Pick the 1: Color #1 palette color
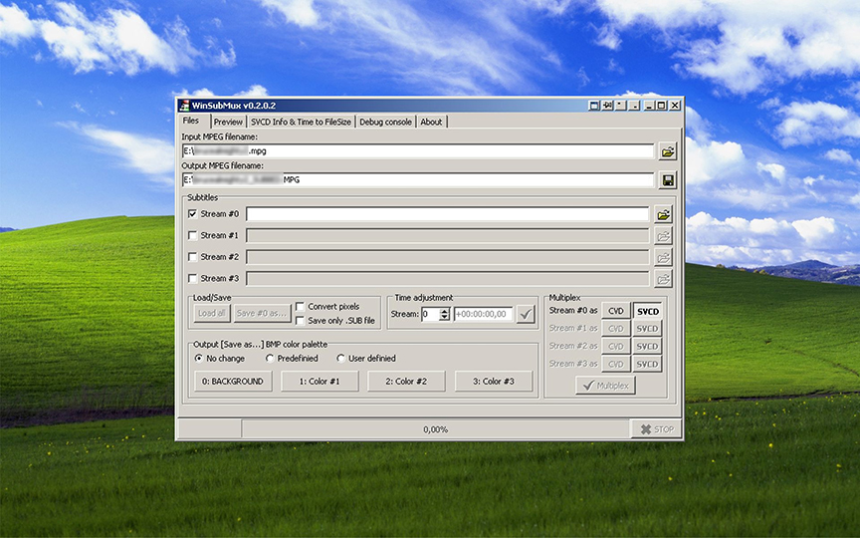 point(320,381)
